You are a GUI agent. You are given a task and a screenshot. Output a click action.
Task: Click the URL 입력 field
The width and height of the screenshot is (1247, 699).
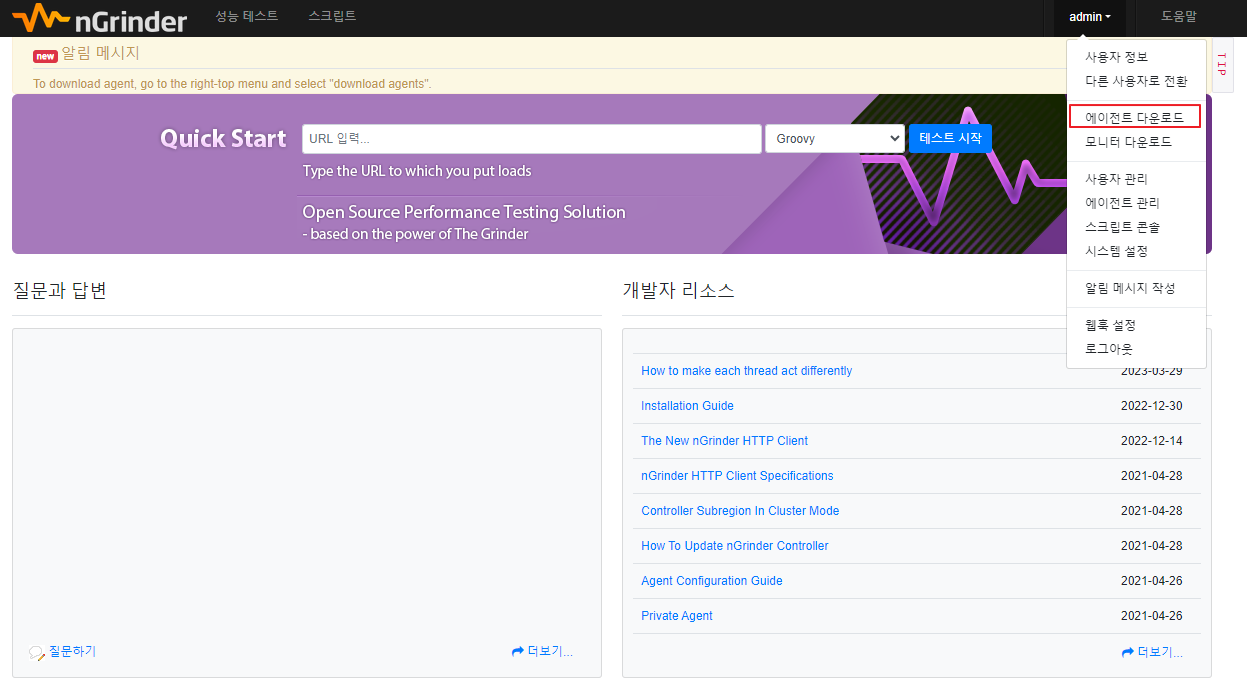point(532,139)
